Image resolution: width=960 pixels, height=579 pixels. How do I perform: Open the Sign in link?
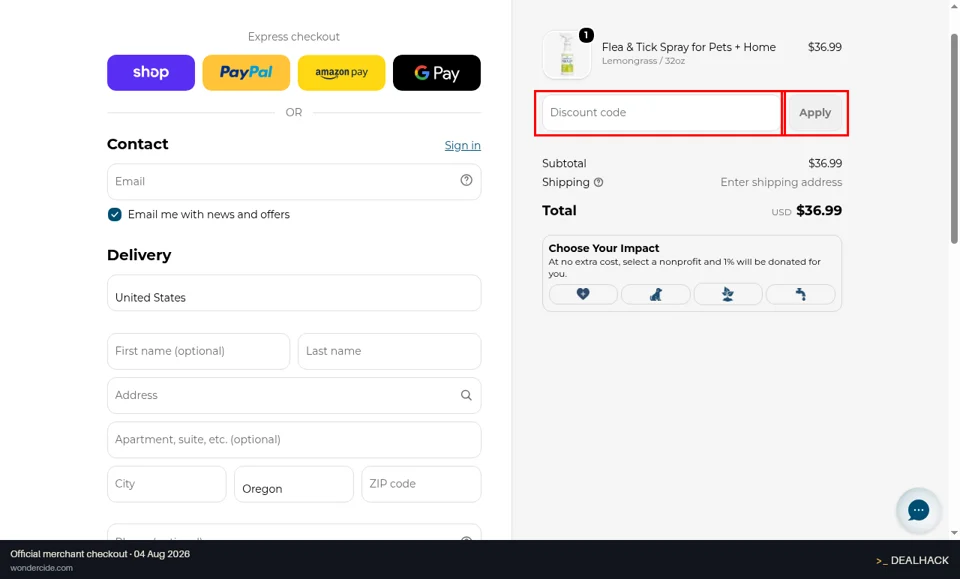462,145
